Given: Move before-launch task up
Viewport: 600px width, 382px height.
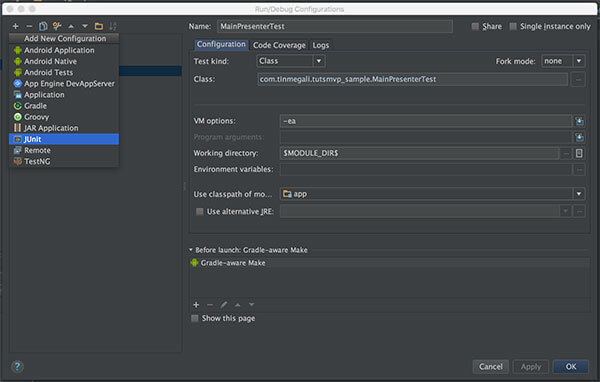Looking at the screenshot, I should click(238, 305).
